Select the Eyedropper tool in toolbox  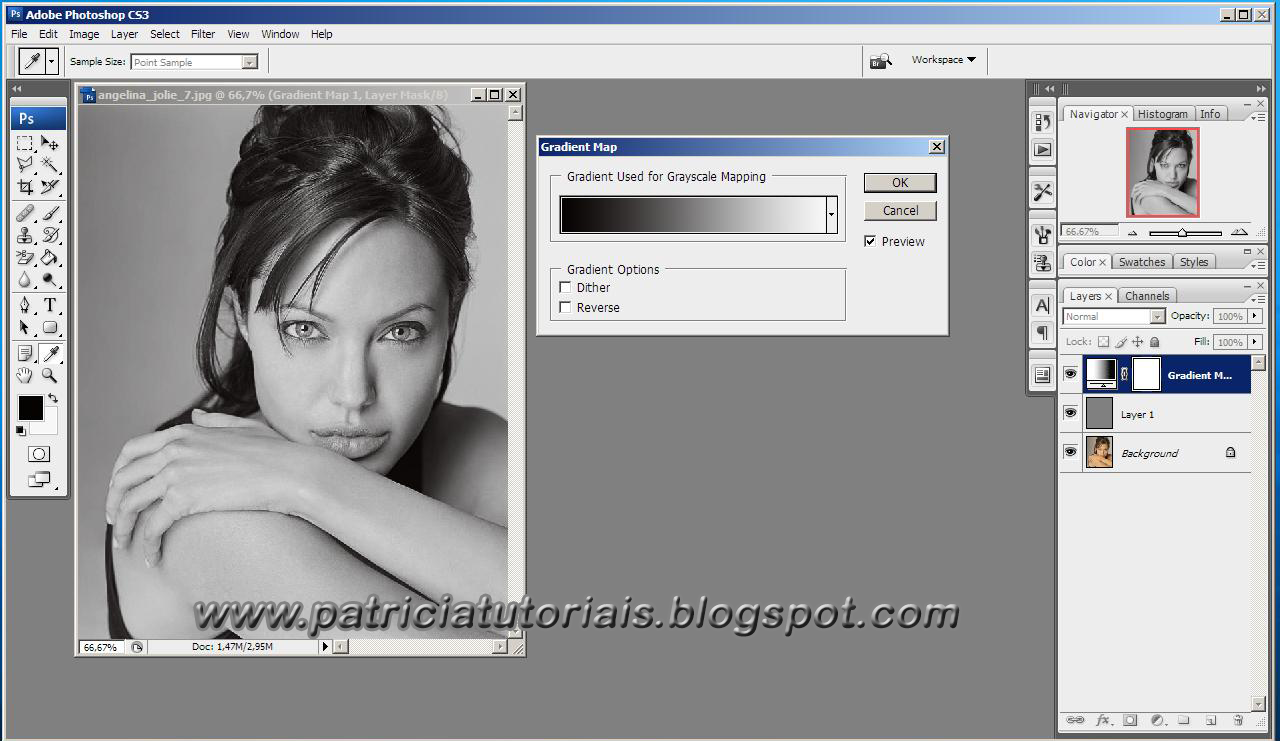pos(49,353)
